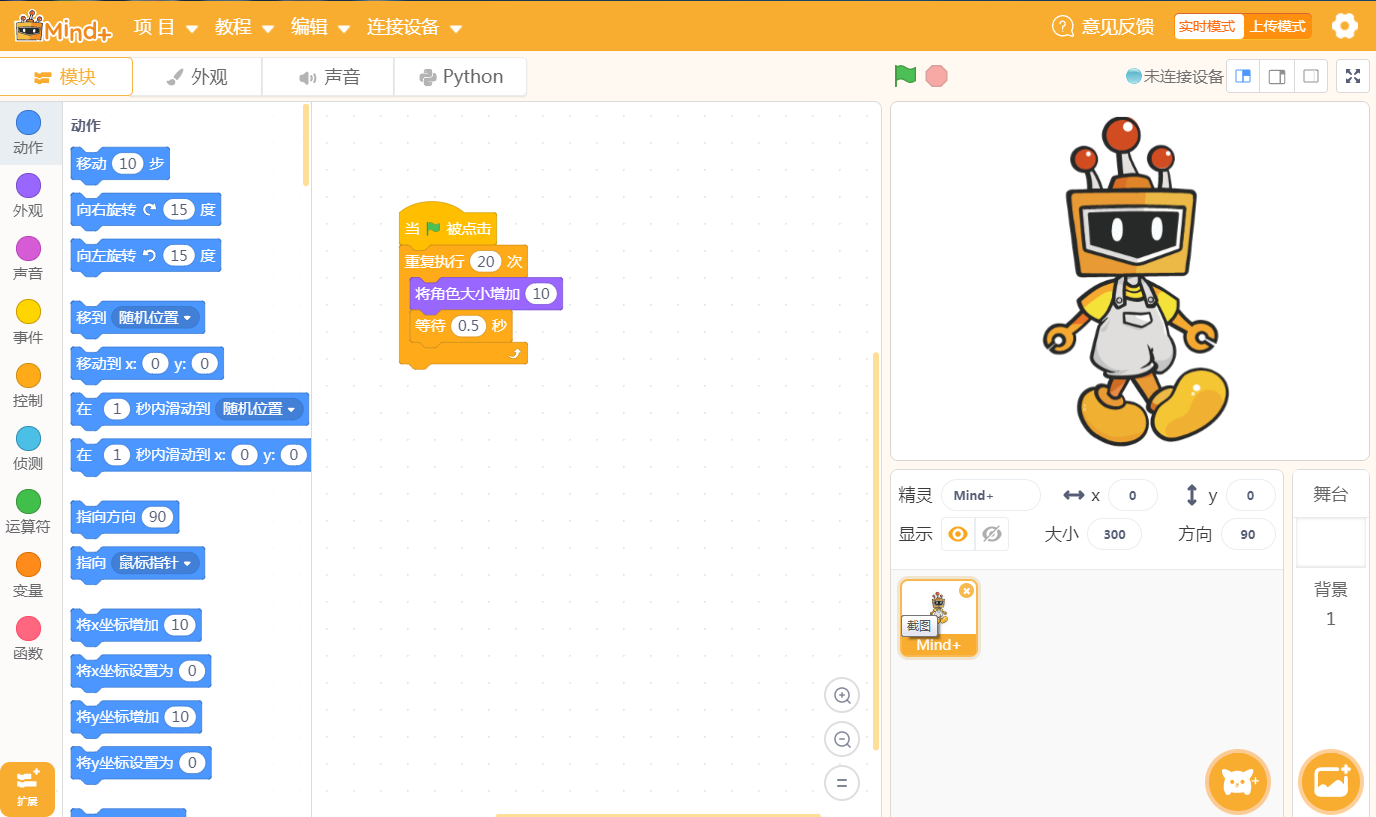Image resolution: width=1376 pixels, height=817 pixels.
Task: Open the 鼠标指针 dropdown in 指向 block
Action: (x=156, y=563)
